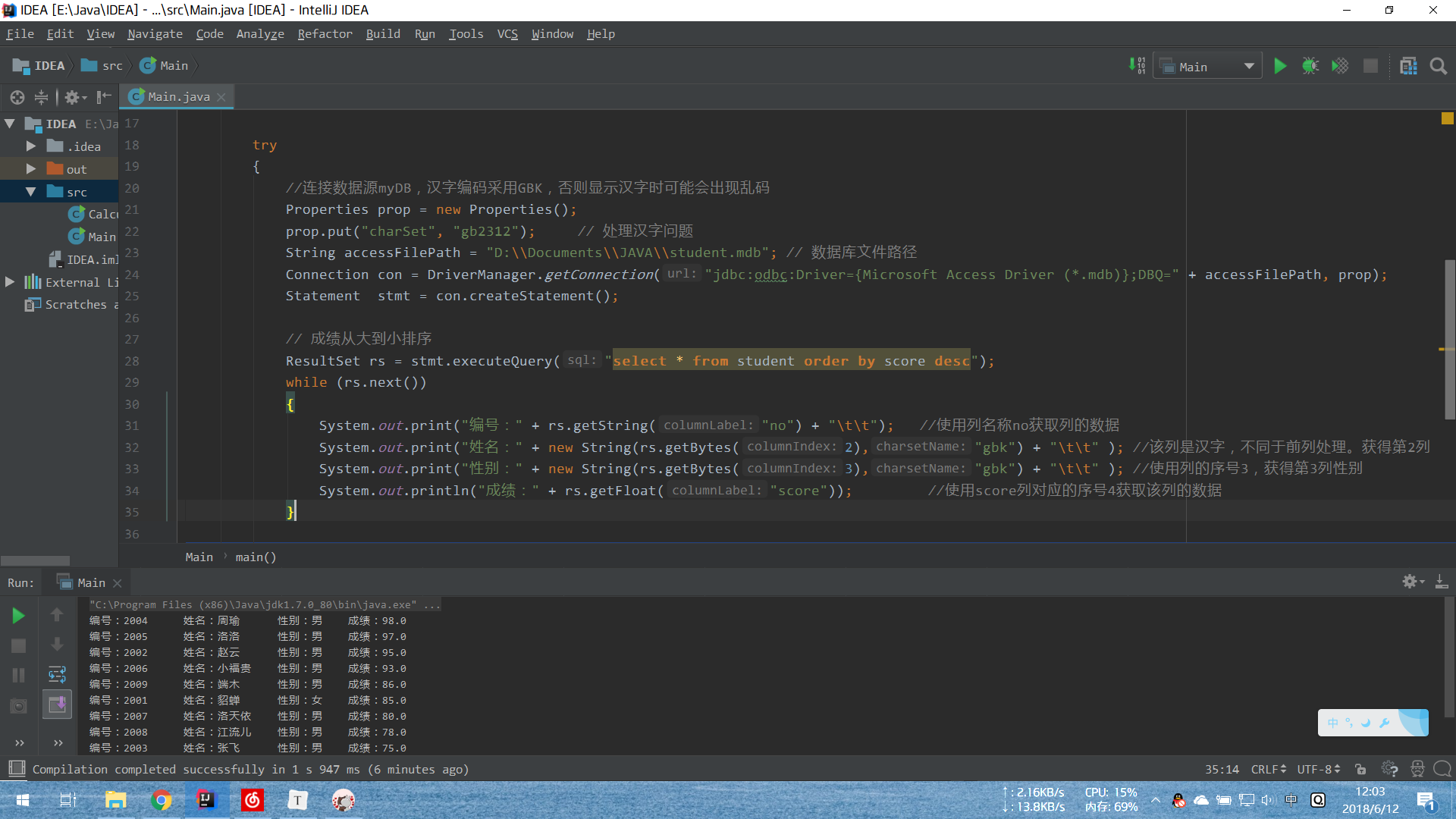
Task: Open Run panel settings gear
Action: tap(1413, 582)
